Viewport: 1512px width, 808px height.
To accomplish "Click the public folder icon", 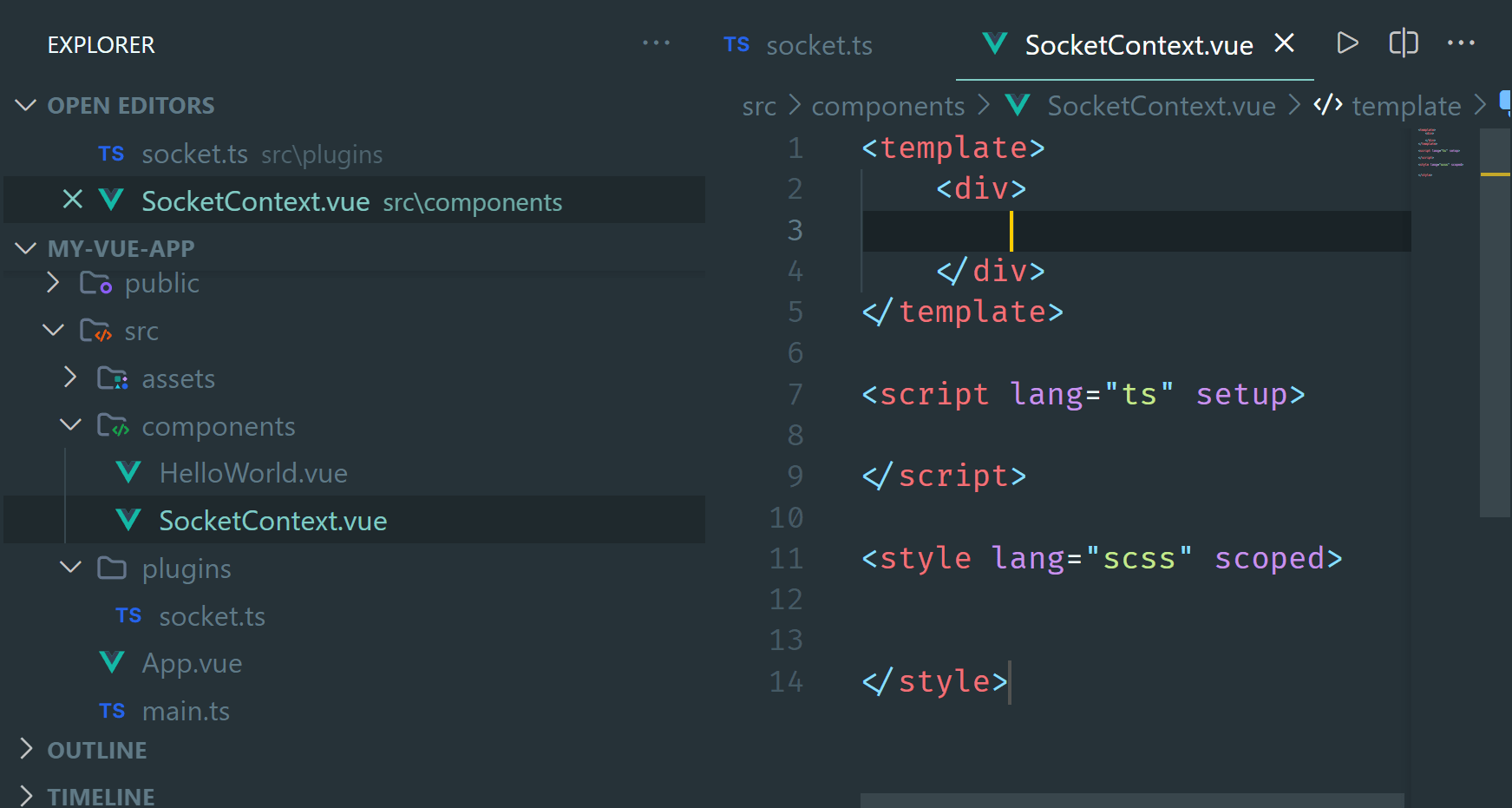I will pyautogui.click(x=95, y=282).
